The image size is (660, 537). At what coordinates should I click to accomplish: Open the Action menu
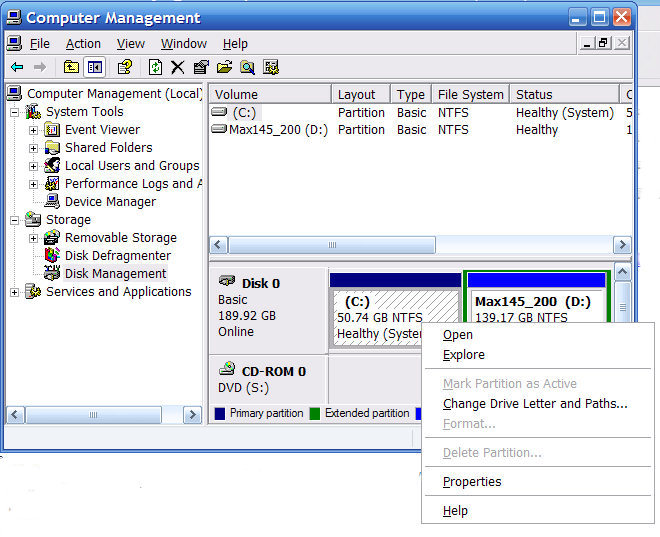pos(83,44)
